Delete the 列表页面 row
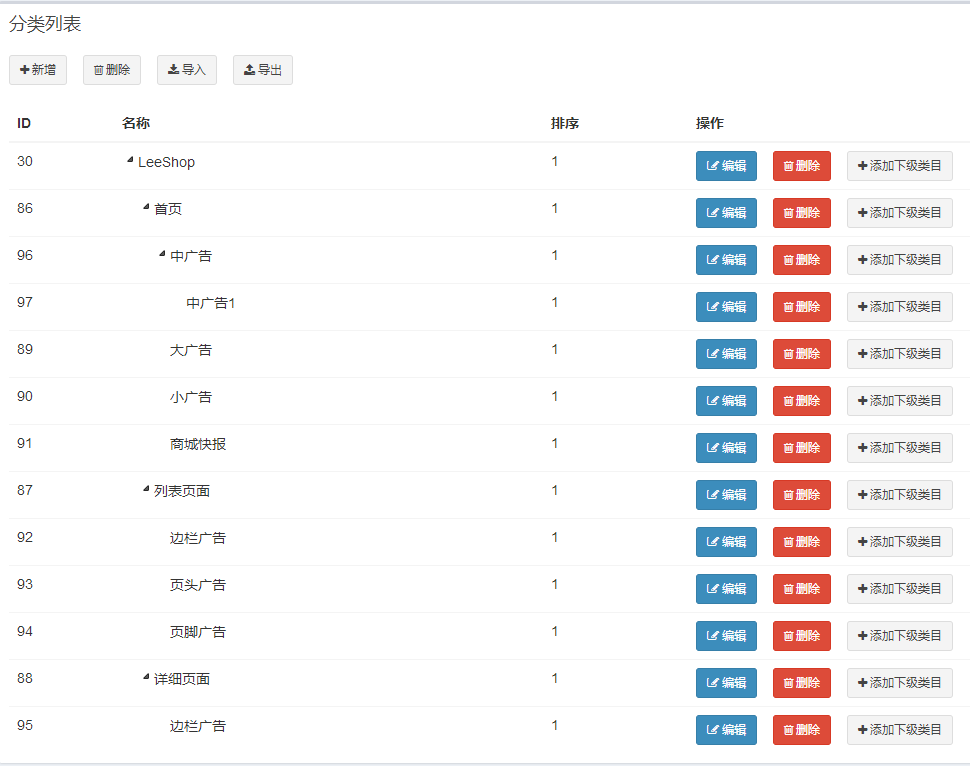This screenshot has width=970, height=766. point(802,495)
